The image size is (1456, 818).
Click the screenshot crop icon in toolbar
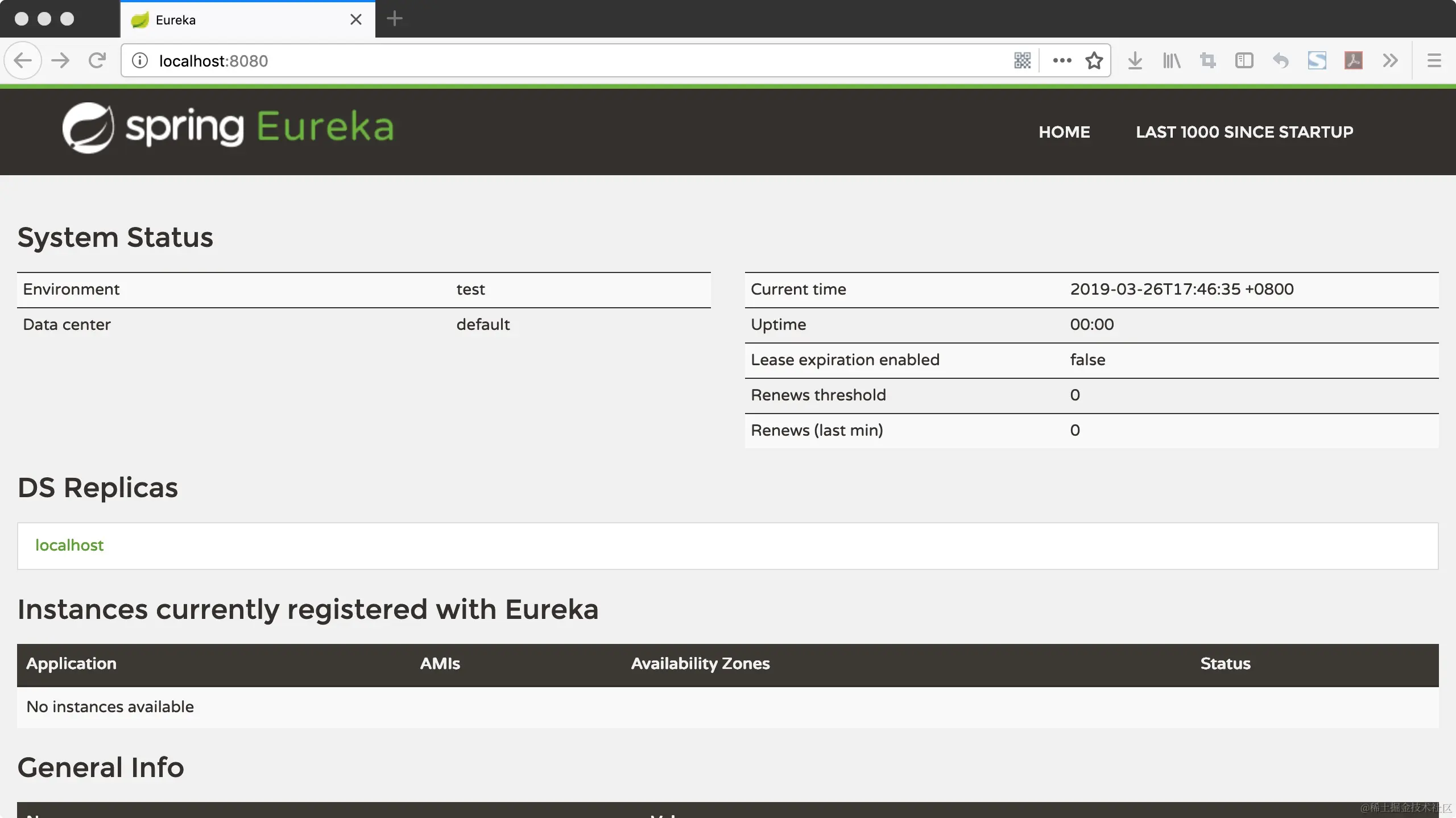pos(1207,60)
